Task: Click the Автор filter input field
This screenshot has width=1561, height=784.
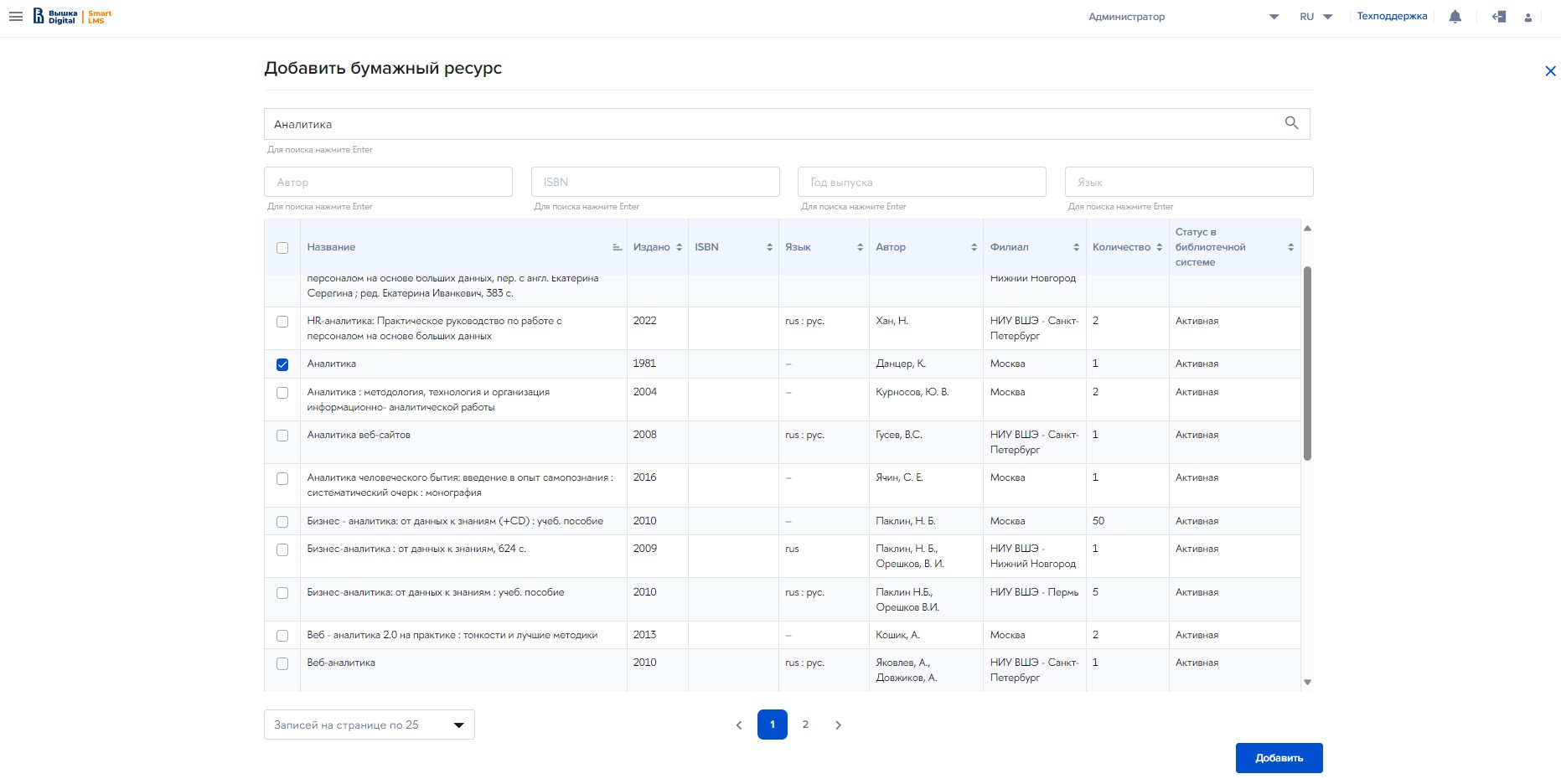Action: click(x=388, y=182)
